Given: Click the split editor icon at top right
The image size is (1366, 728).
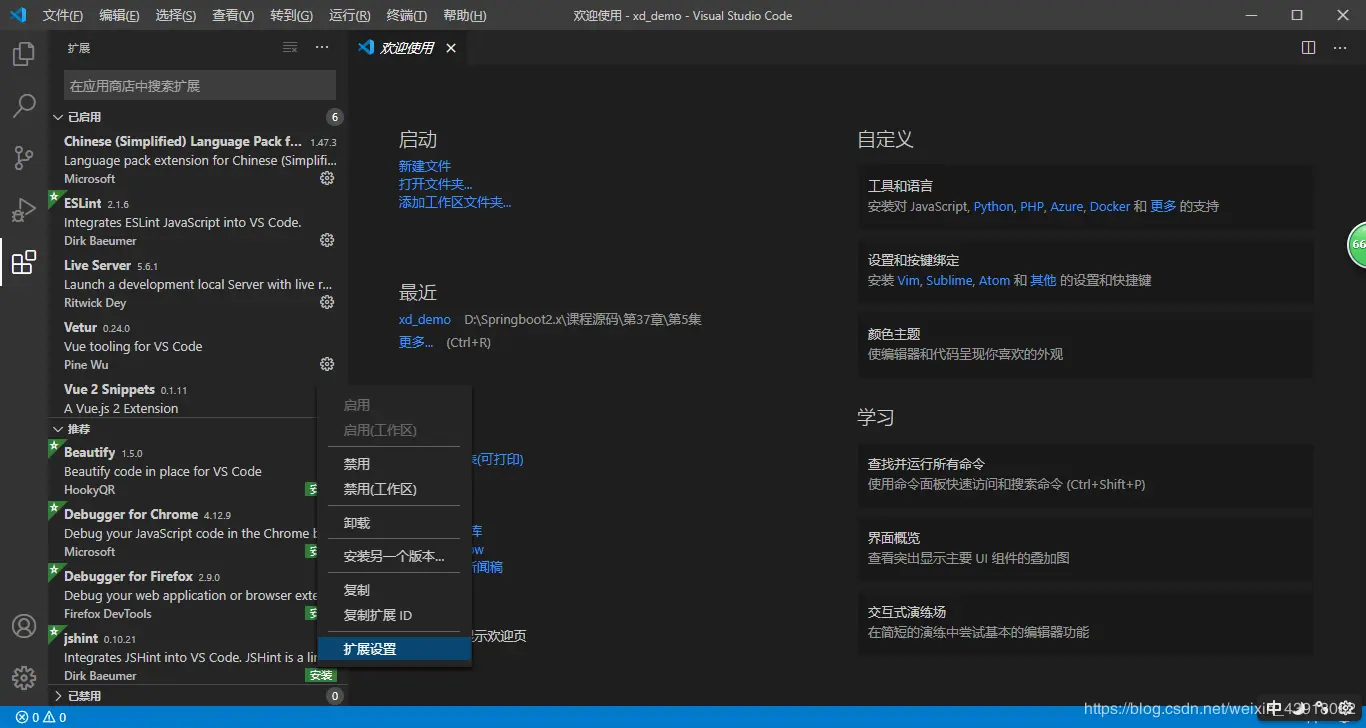Looking at the screenshot, I should tap(1307, 47).
